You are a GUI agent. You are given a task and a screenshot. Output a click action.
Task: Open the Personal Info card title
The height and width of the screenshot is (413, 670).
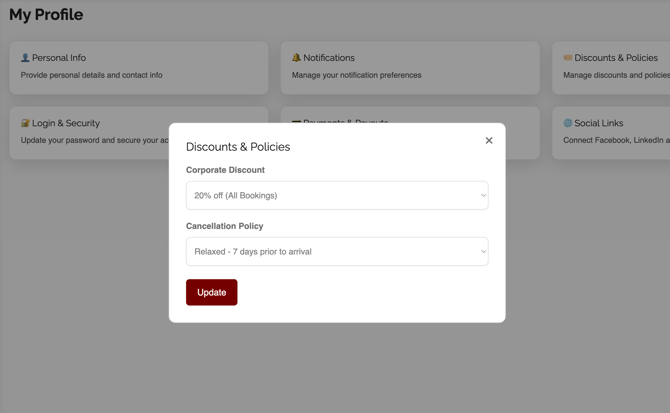[59, 58]
